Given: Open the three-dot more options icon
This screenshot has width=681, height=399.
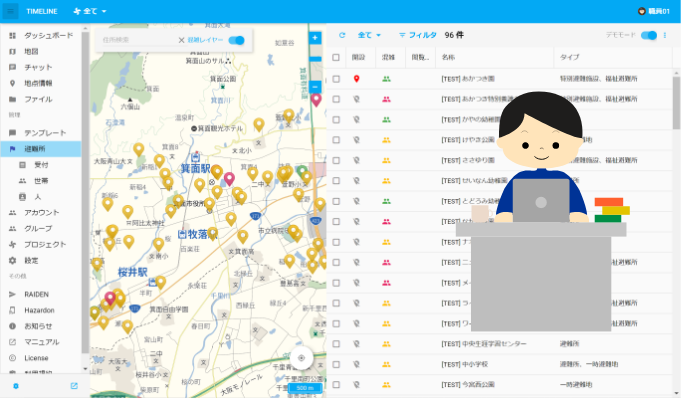Looking at the screenshot, I should [x=665, y=35].
